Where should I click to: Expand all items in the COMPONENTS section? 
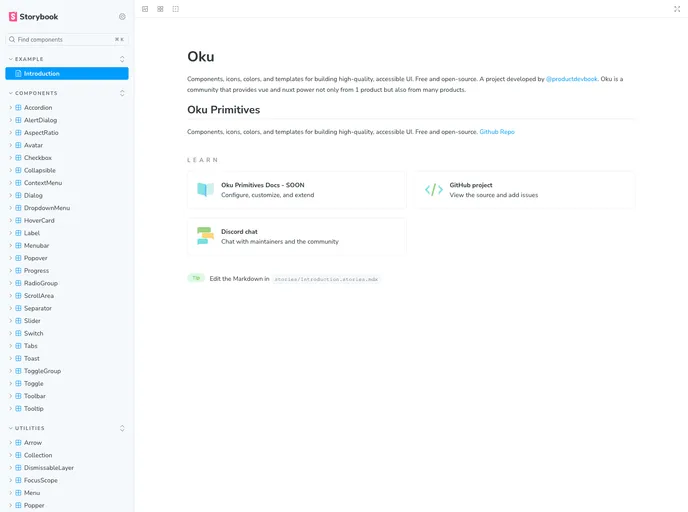point(122,93)
